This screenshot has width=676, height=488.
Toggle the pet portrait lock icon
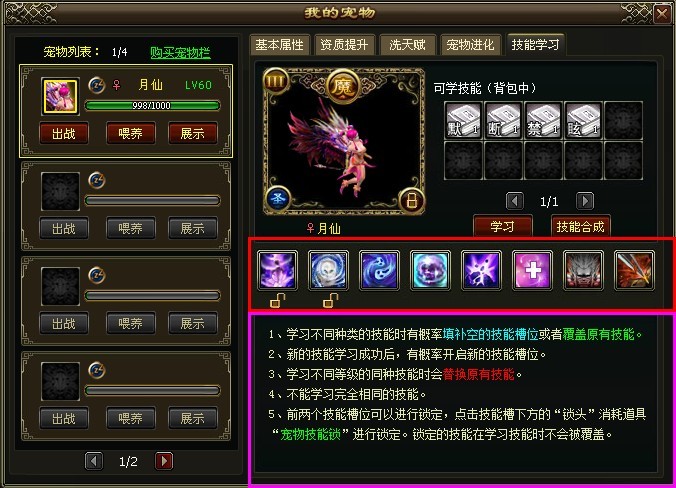coord(411,200)
